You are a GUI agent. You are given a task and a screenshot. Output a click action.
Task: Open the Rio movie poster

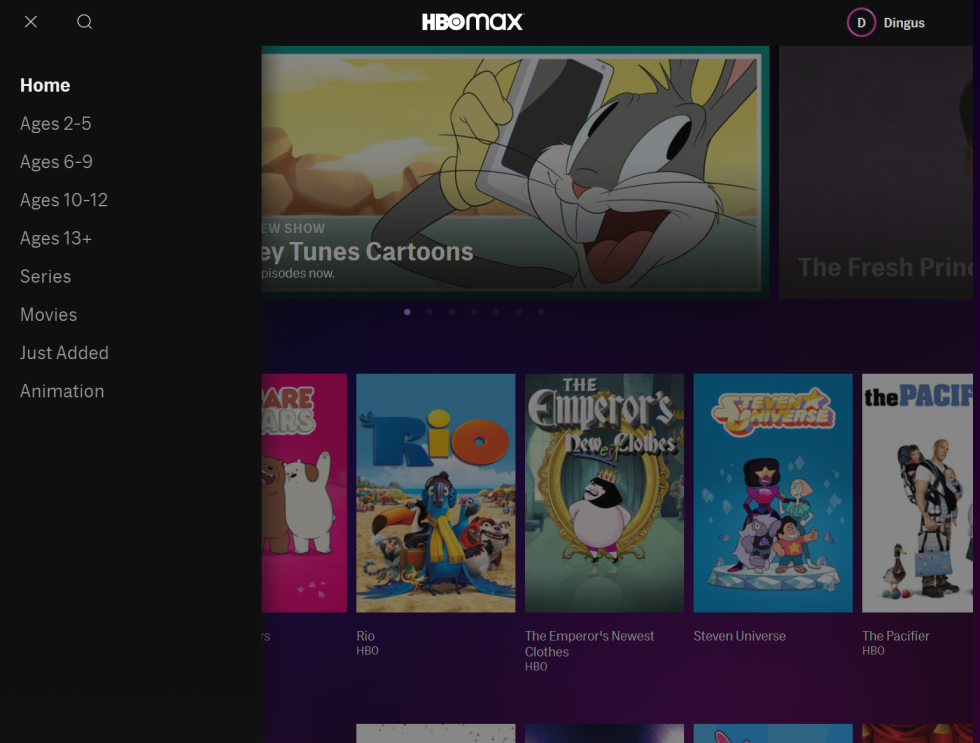(435, 492)
